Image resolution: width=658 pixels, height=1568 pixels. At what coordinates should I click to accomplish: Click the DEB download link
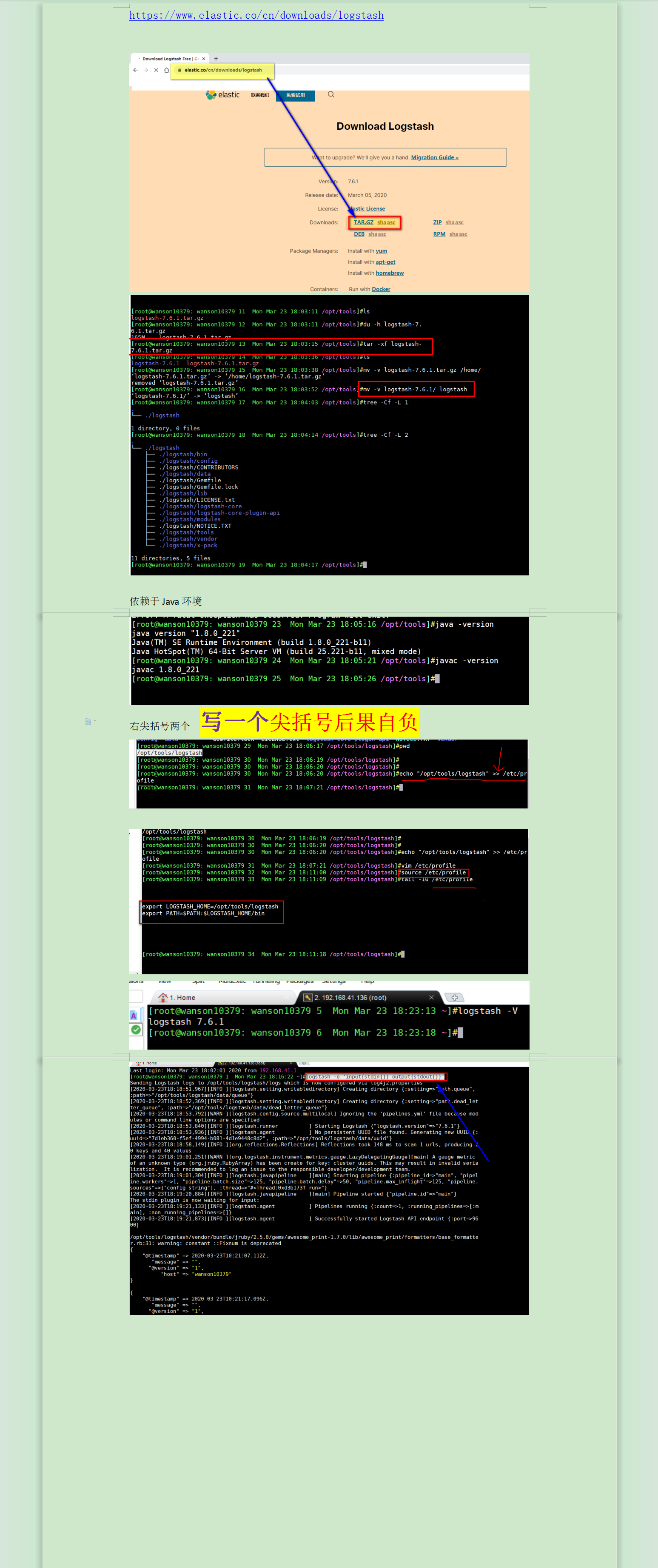pos(359,234)
